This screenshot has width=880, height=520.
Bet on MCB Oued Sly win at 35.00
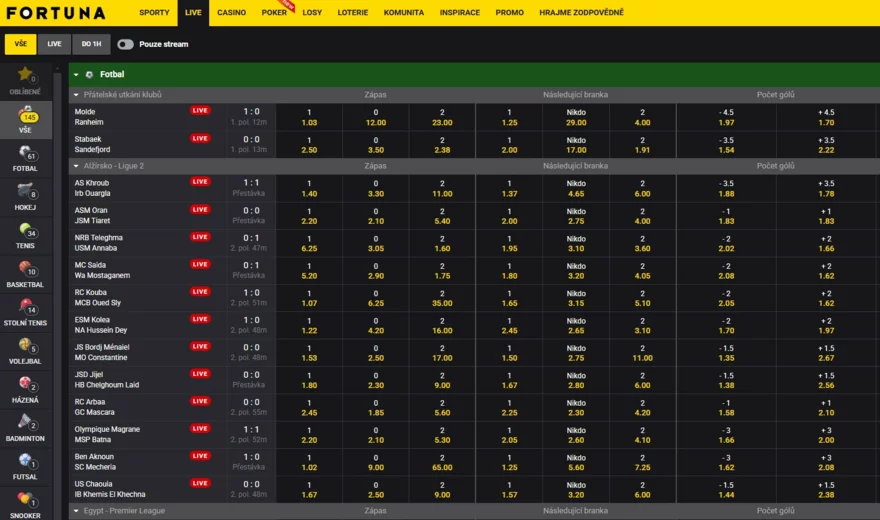pos(442,298)
